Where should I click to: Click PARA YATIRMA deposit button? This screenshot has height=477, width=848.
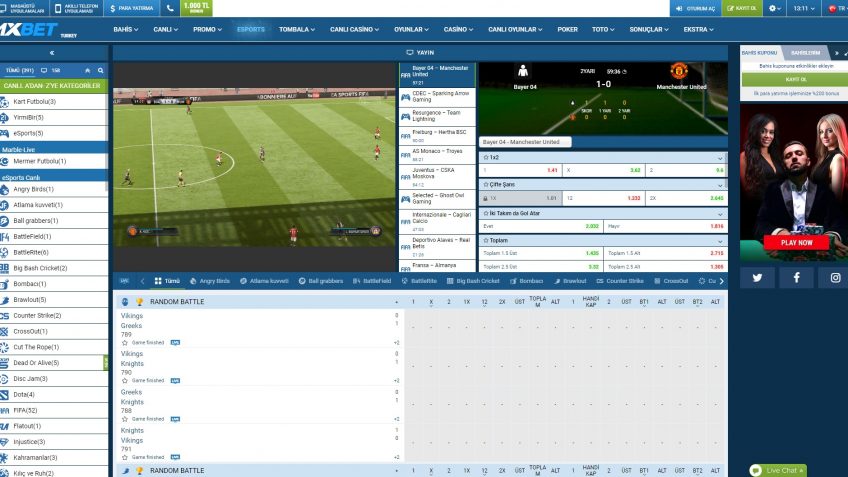coord(131,8)
